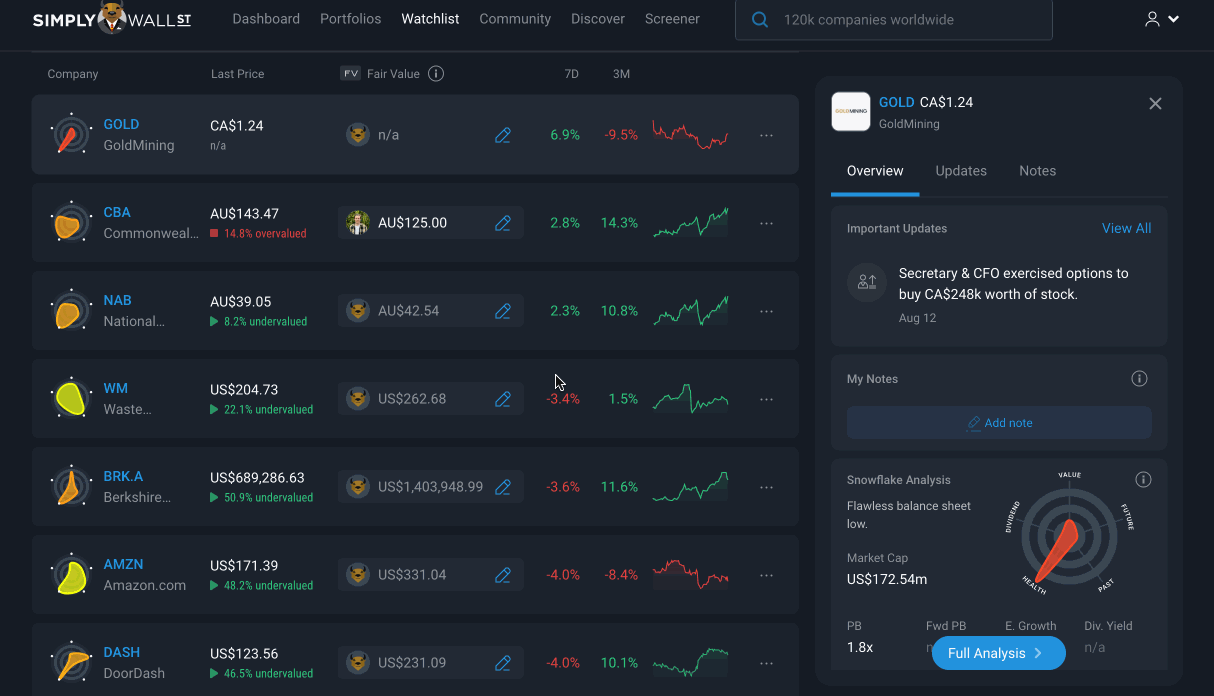The height and width of the screenshot is (696, 1214).
Task: Open more options for CBA row
Action: tap(767, 223)
